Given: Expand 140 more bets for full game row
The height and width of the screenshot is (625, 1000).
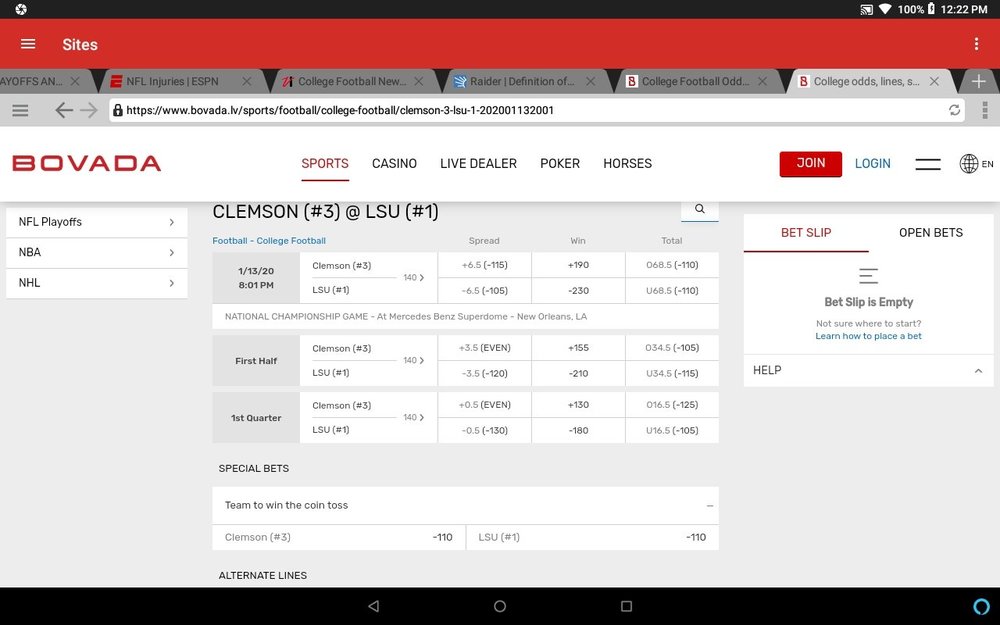Looking at the screenshot, I should coord(414,277).
